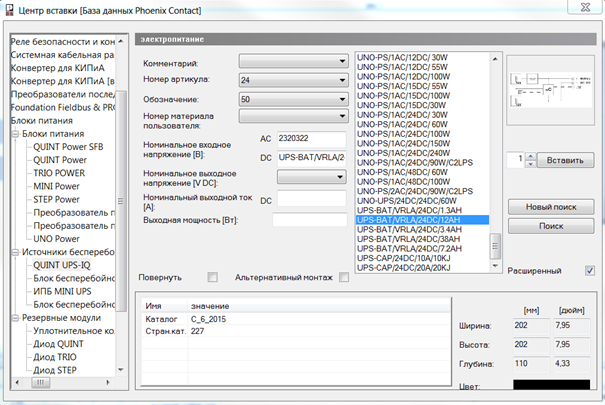605x405 pixels.
Task: Select UPS-BAT/VRLA/24DC/3.4AH in list
Action: 409,229
